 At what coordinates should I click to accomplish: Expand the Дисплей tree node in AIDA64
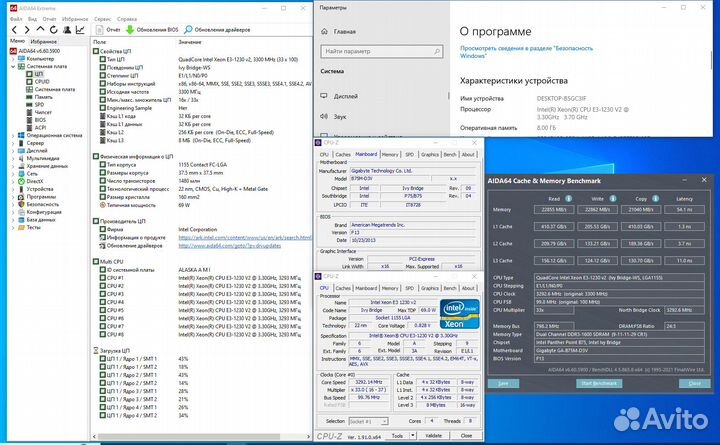coord(13,151)
